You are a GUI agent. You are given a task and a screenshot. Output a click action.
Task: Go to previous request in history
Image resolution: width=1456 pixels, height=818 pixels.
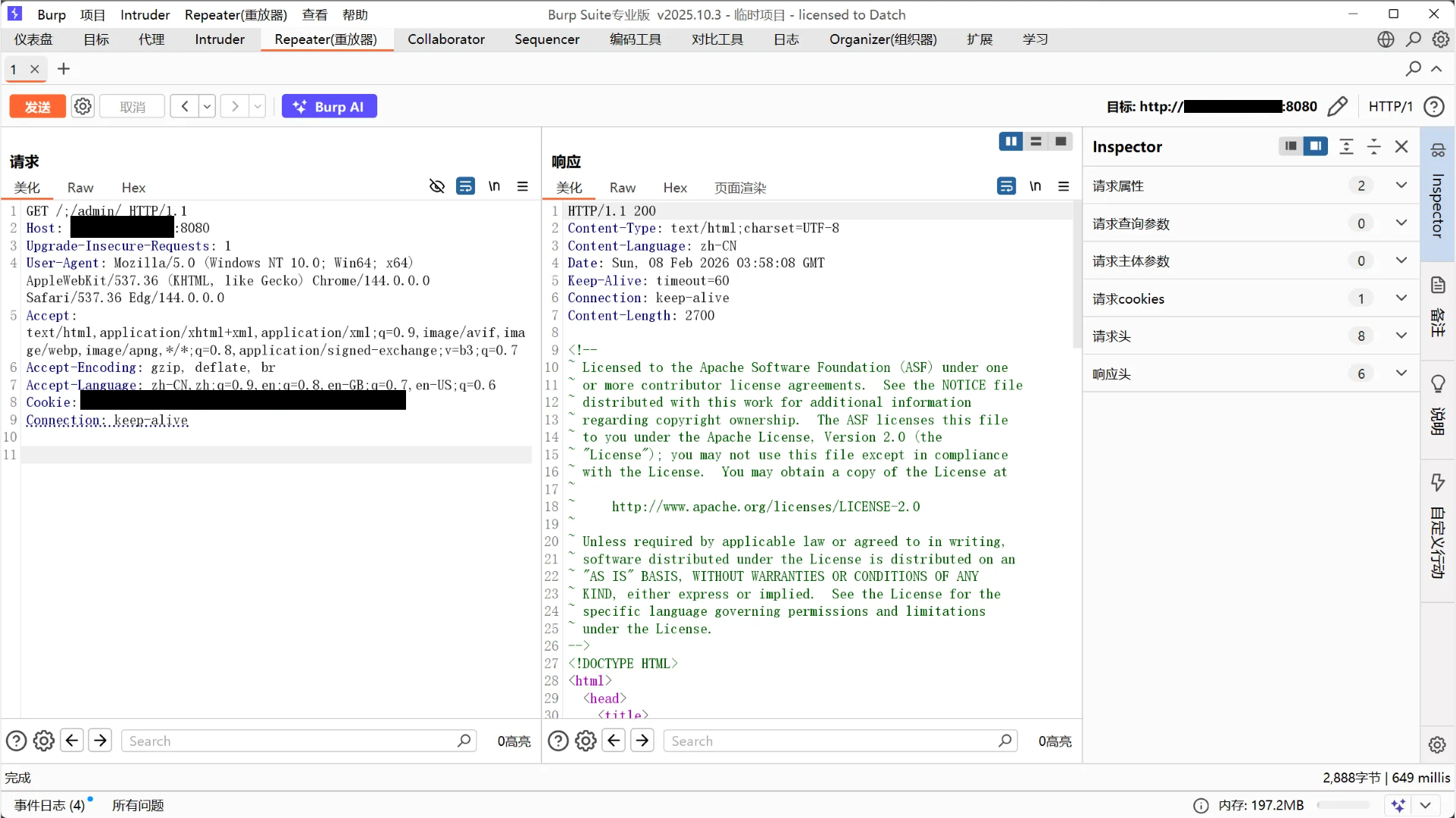(184, 107)
